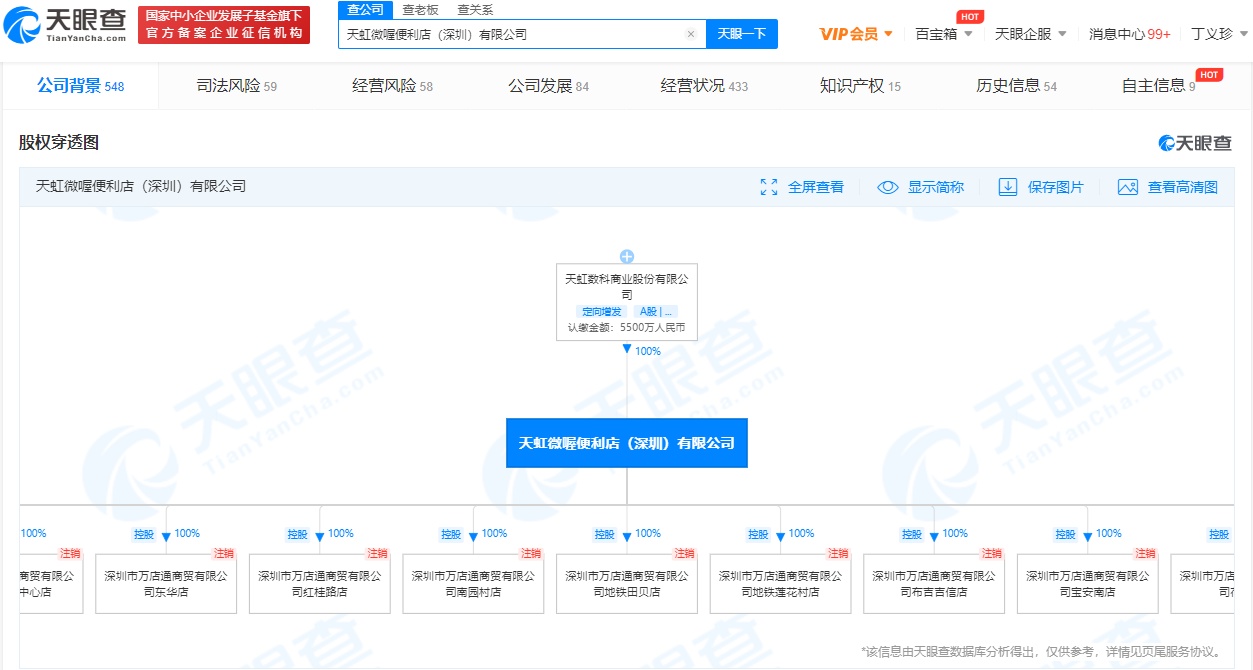Select the 查老板 search tab
The width and height of the screenshot is (1253, 670).
(420, 10)
